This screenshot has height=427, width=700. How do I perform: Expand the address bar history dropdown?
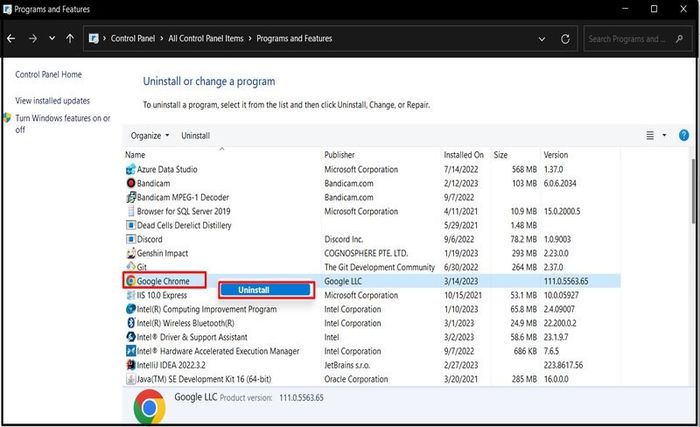point(542,39)
